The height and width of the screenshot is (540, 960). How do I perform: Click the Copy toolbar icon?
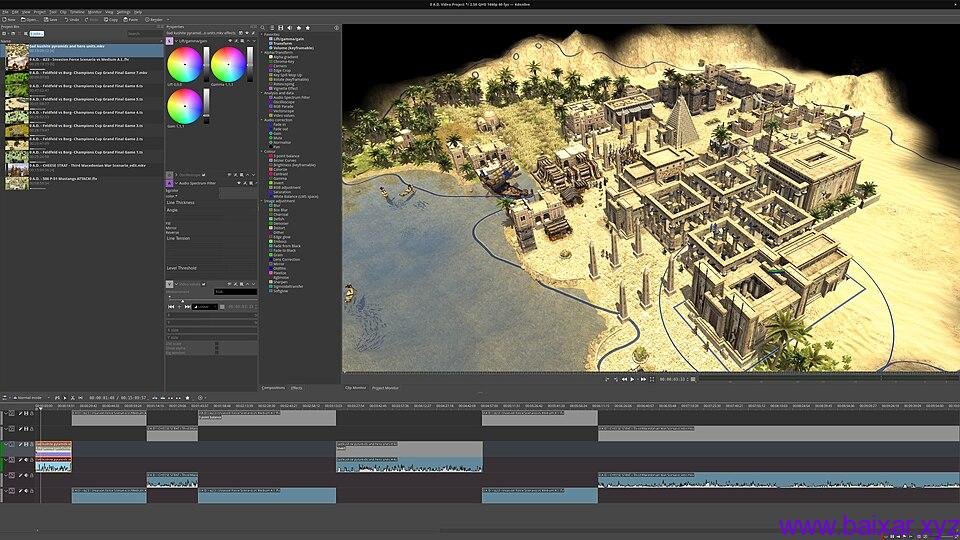(x=110, y=19)
